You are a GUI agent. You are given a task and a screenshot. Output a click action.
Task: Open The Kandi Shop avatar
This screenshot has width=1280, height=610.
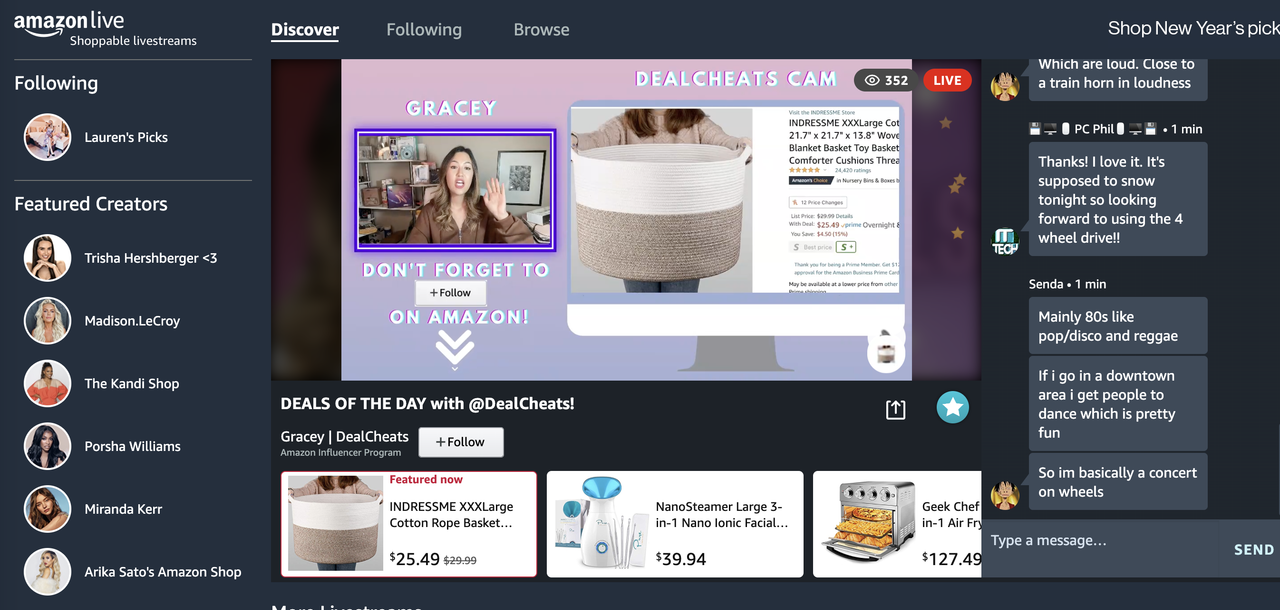48,383
